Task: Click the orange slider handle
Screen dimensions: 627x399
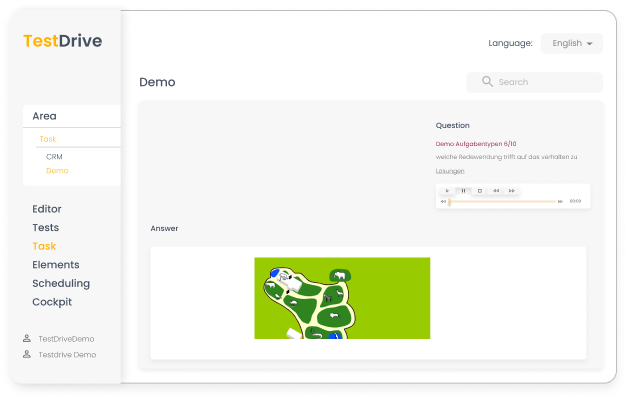Action: coord(449,201)
